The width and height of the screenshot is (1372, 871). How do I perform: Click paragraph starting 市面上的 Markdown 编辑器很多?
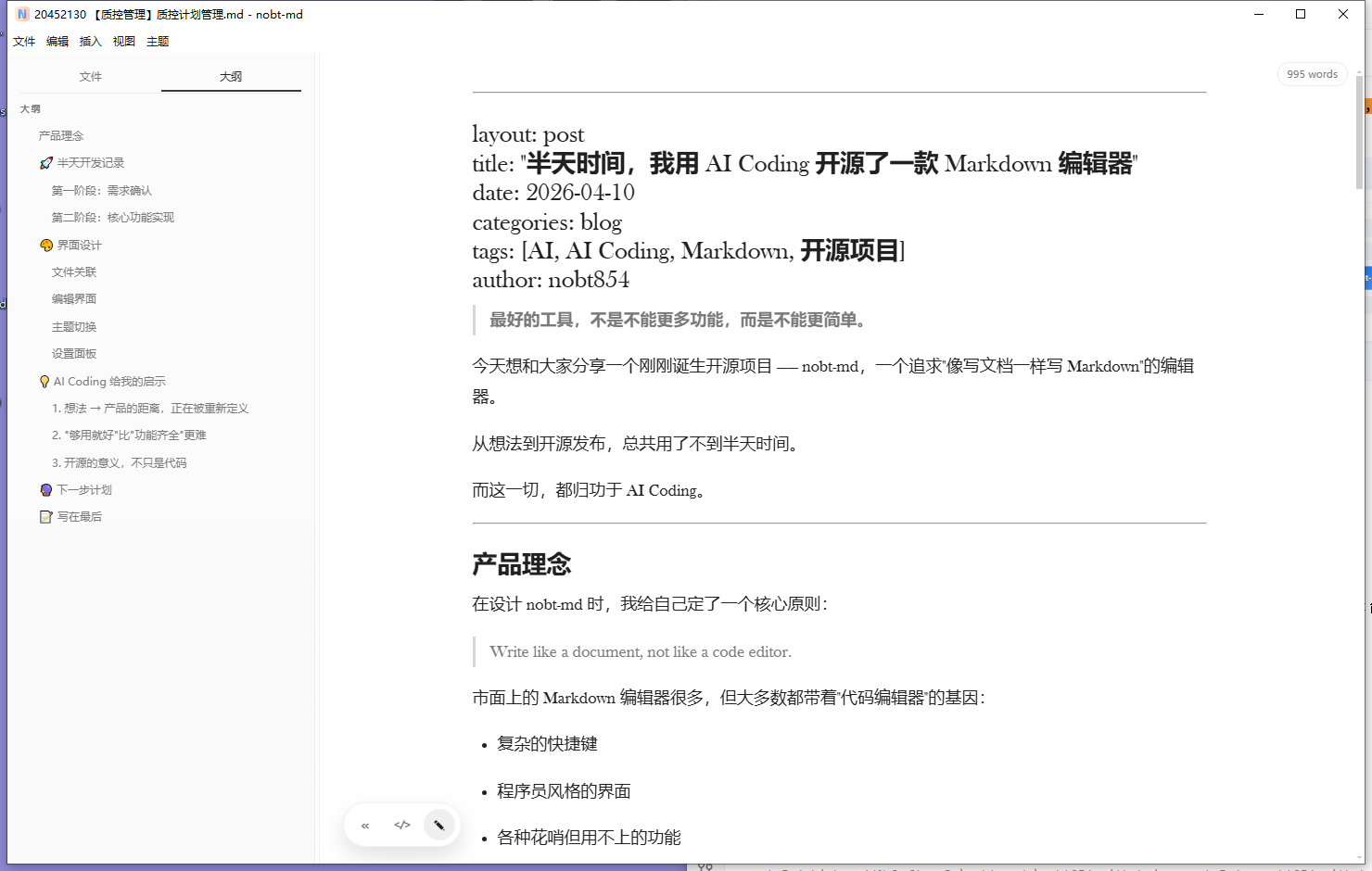coord(730,698)
